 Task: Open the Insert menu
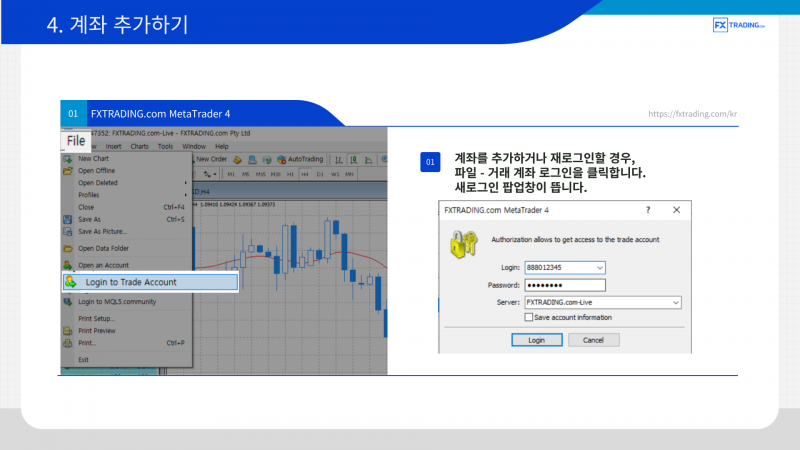point(113,146)
